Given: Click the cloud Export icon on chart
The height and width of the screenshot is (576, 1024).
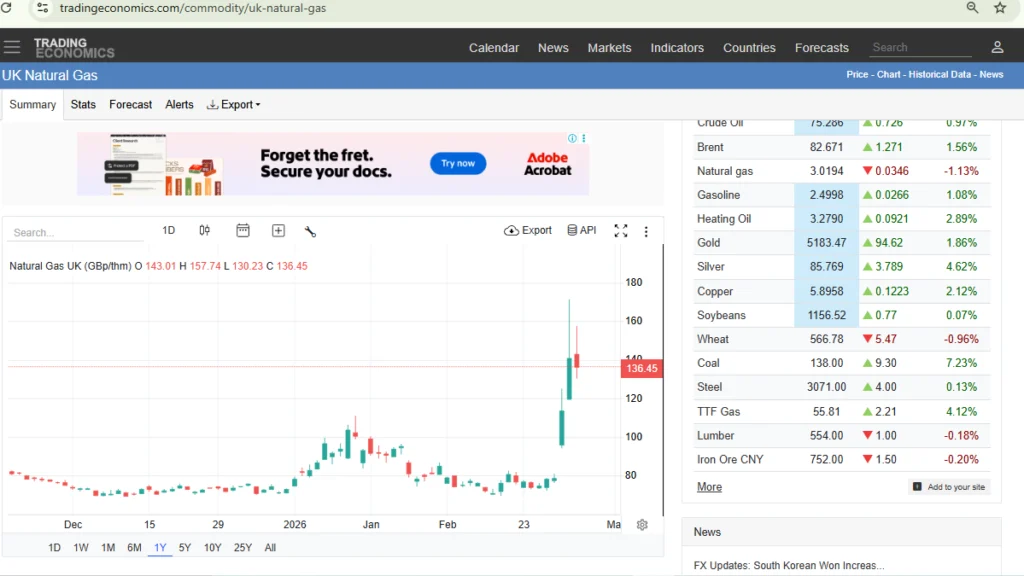Looking at the screenshot, I should 510,230.
